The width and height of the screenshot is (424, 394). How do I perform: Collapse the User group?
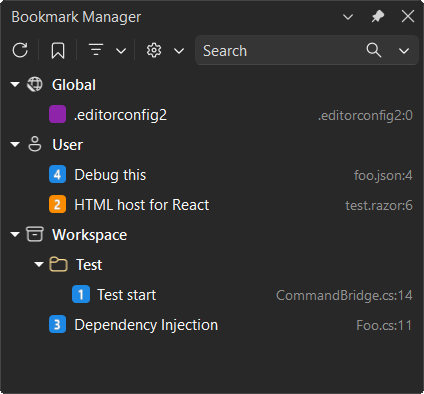15,145
